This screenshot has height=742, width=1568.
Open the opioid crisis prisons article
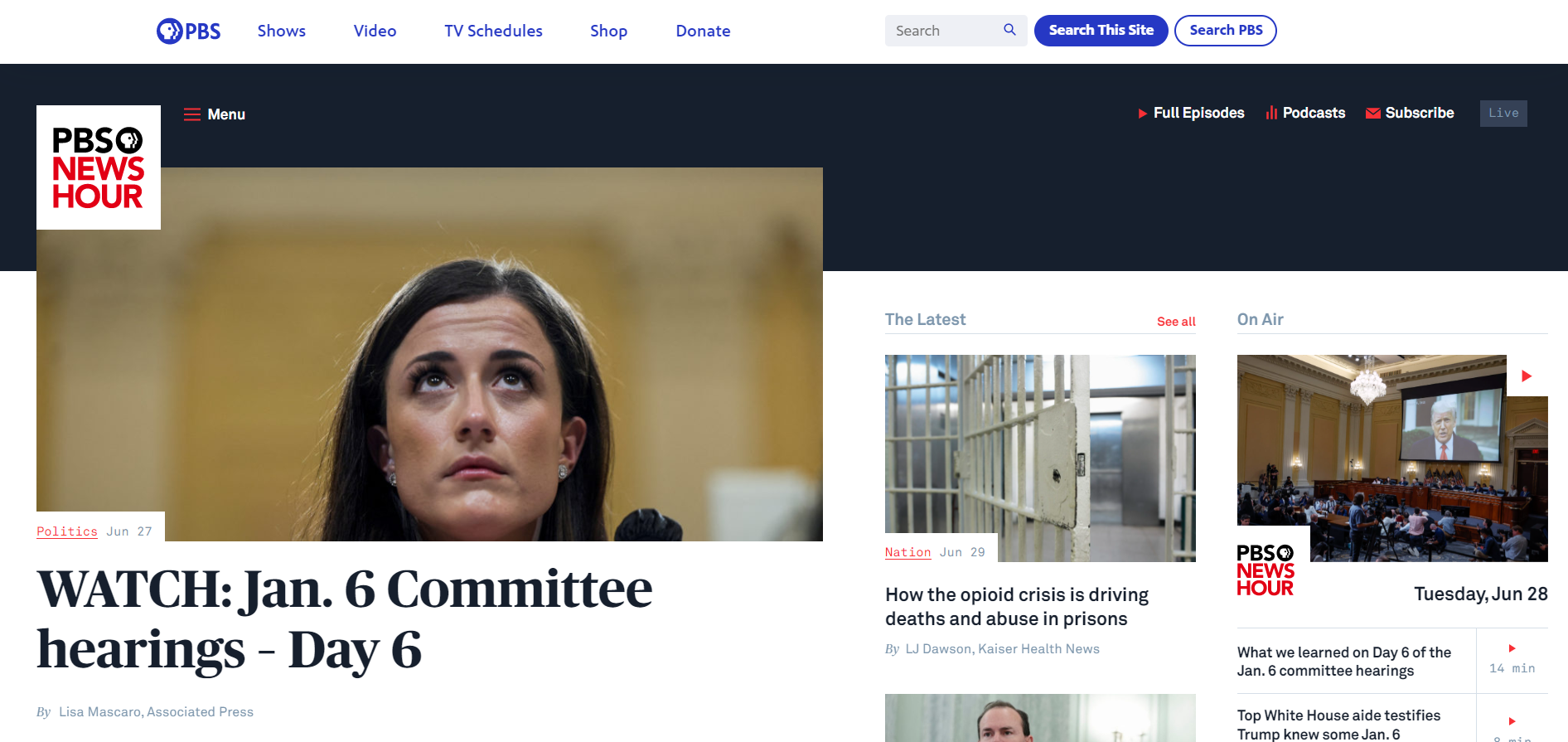tap(1017, 607)
